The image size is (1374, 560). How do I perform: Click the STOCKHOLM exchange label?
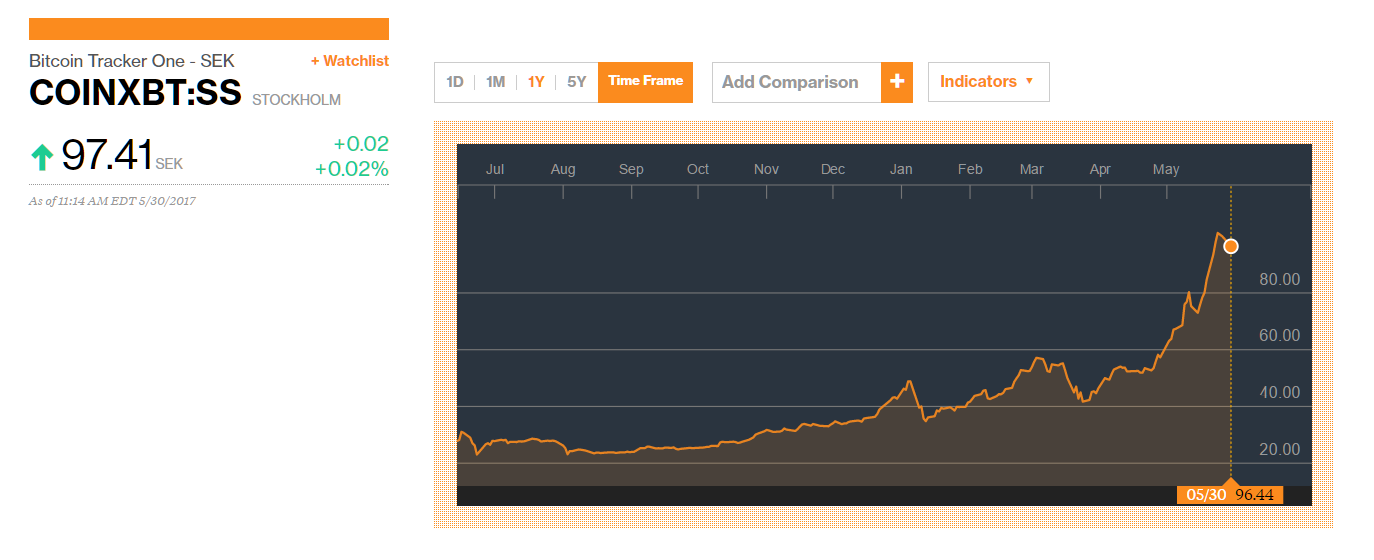(x=296, y=100)
